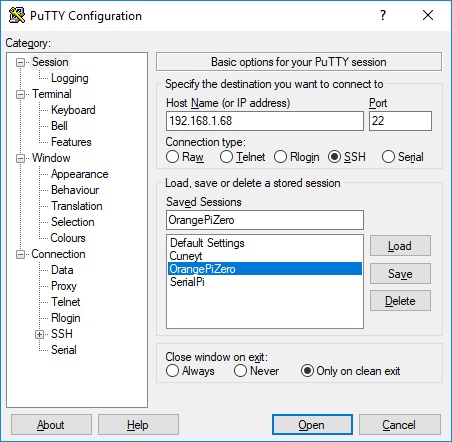Image resolution: width=452 pixels, height=442 pixels.
Task: Open the Serial category in tree
Action: tap(64, 350)
